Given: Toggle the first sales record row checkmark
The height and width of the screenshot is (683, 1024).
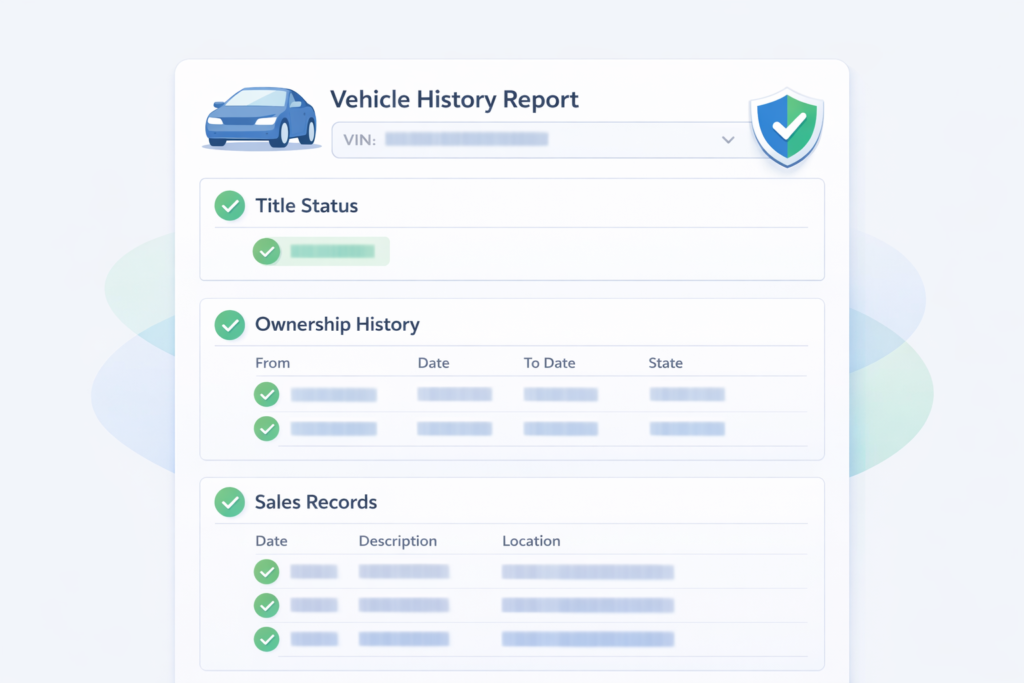Looking at the screenshot, I should [x=266, y=572].
